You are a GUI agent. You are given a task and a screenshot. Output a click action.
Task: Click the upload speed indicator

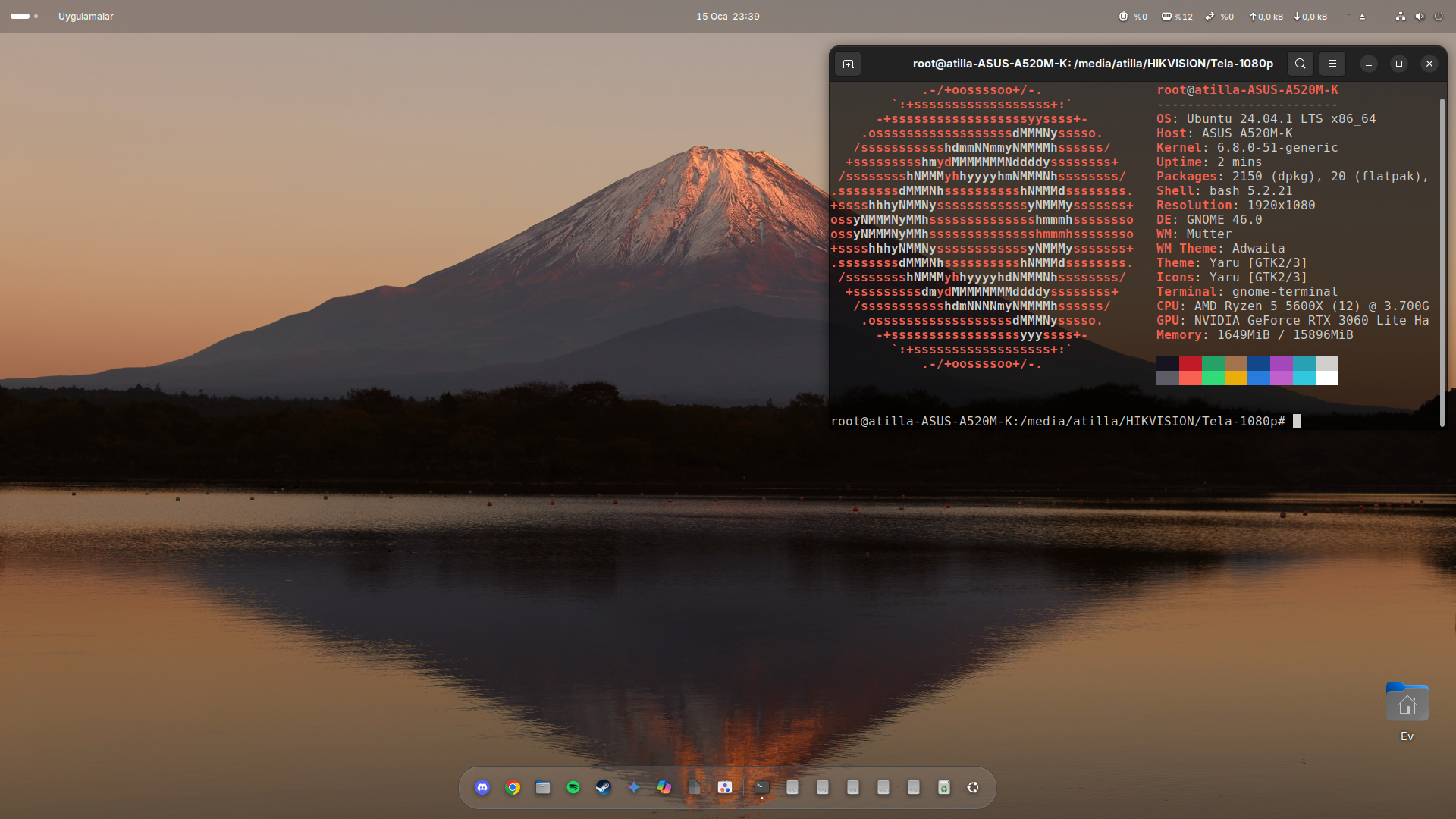pyautogui.click(x=1266, y=16)
